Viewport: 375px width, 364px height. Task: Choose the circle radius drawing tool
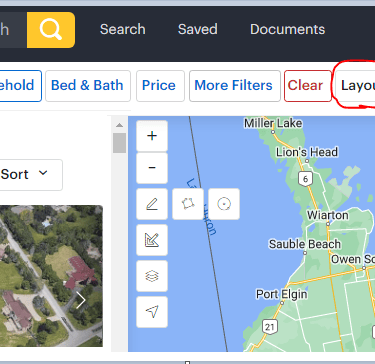click(224, 204)
